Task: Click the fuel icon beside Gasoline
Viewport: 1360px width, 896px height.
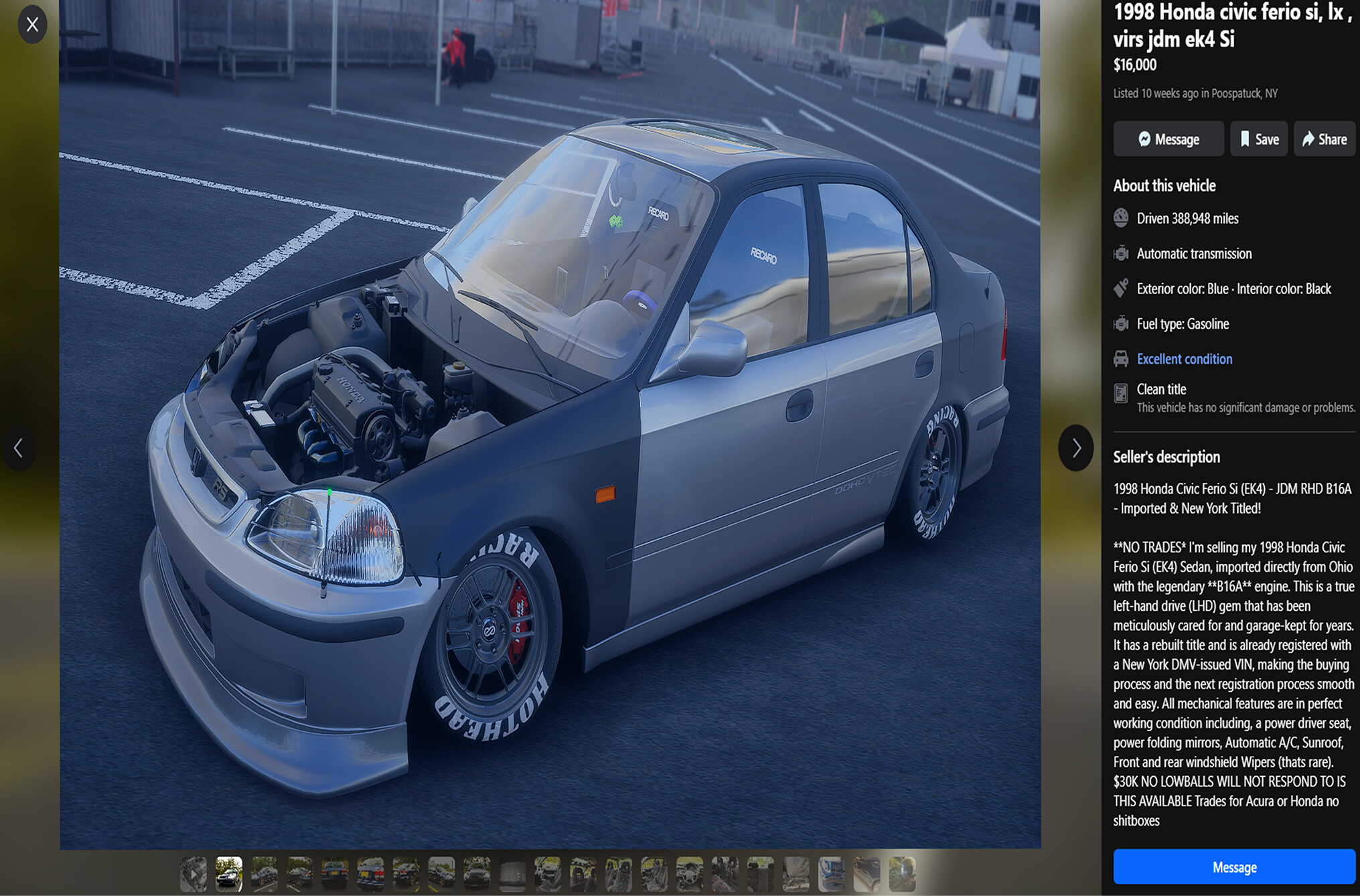Action: (x=1121, y=324)
